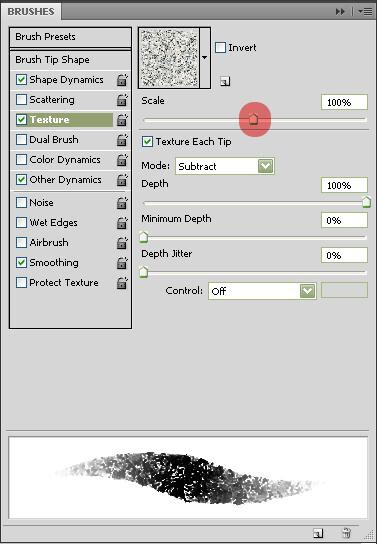Click the lock icon beside Scattering

122,100
